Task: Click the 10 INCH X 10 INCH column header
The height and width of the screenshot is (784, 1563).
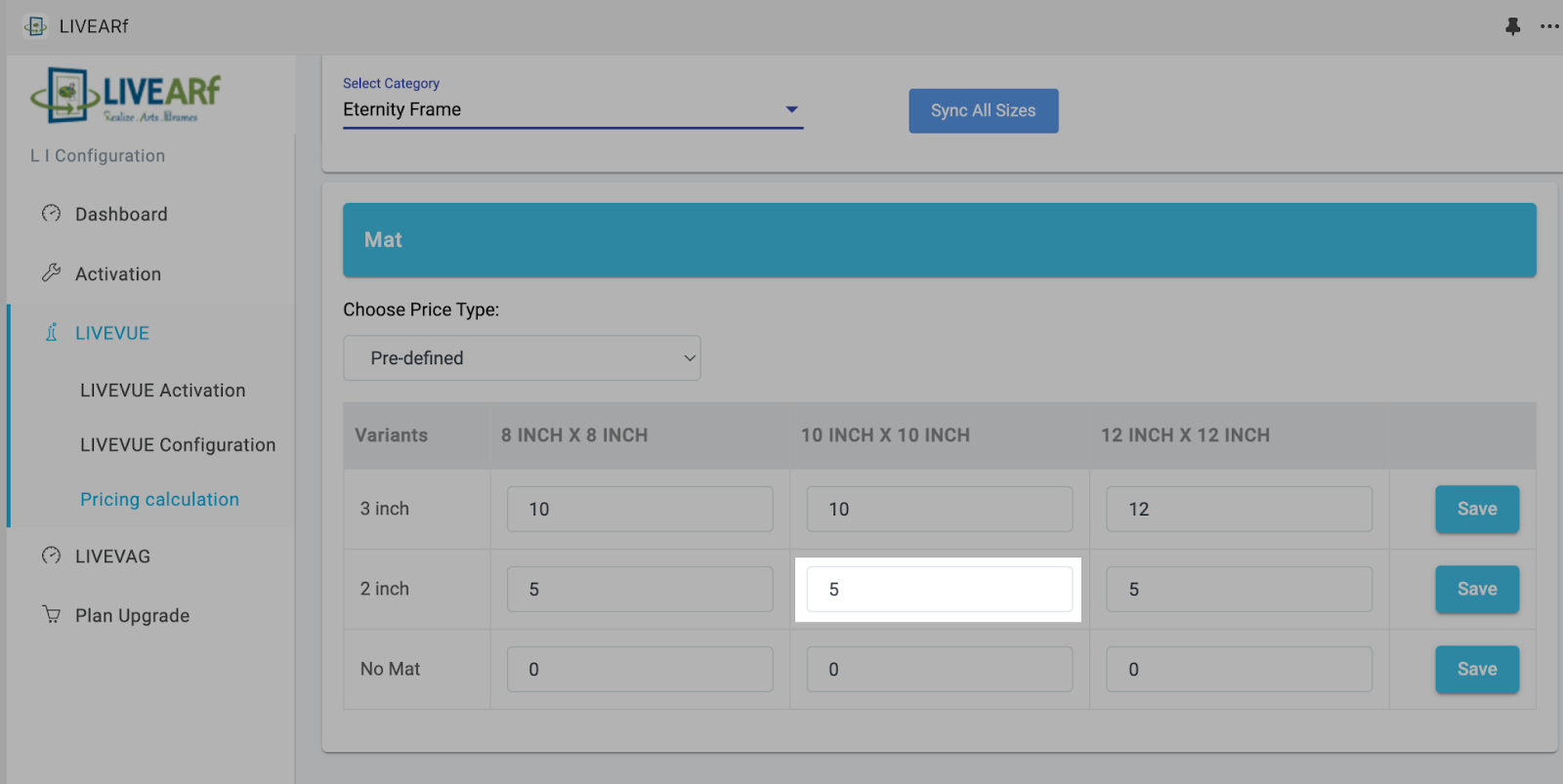Action: point(885,435)
